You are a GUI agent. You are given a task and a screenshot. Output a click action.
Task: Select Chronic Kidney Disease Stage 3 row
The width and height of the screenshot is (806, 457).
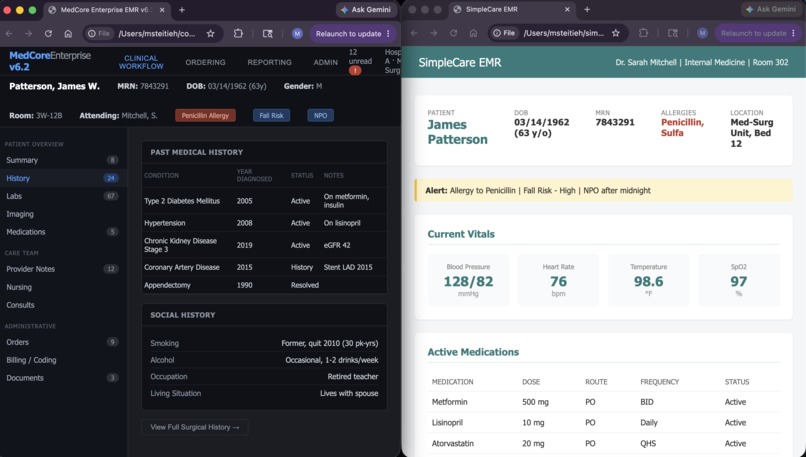[264, 245]
